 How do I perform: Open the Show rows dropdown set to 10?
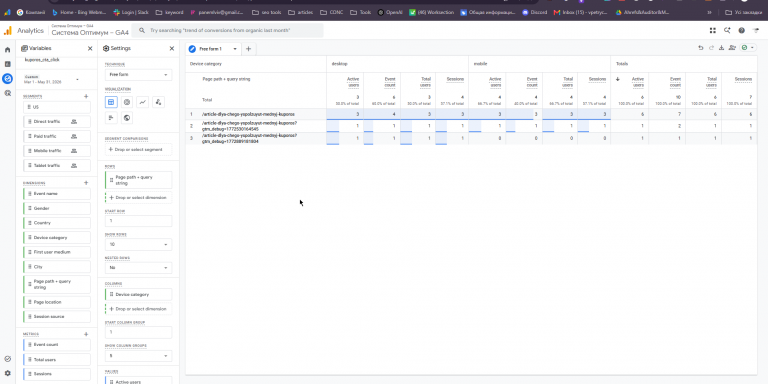(x=139, y=244)
